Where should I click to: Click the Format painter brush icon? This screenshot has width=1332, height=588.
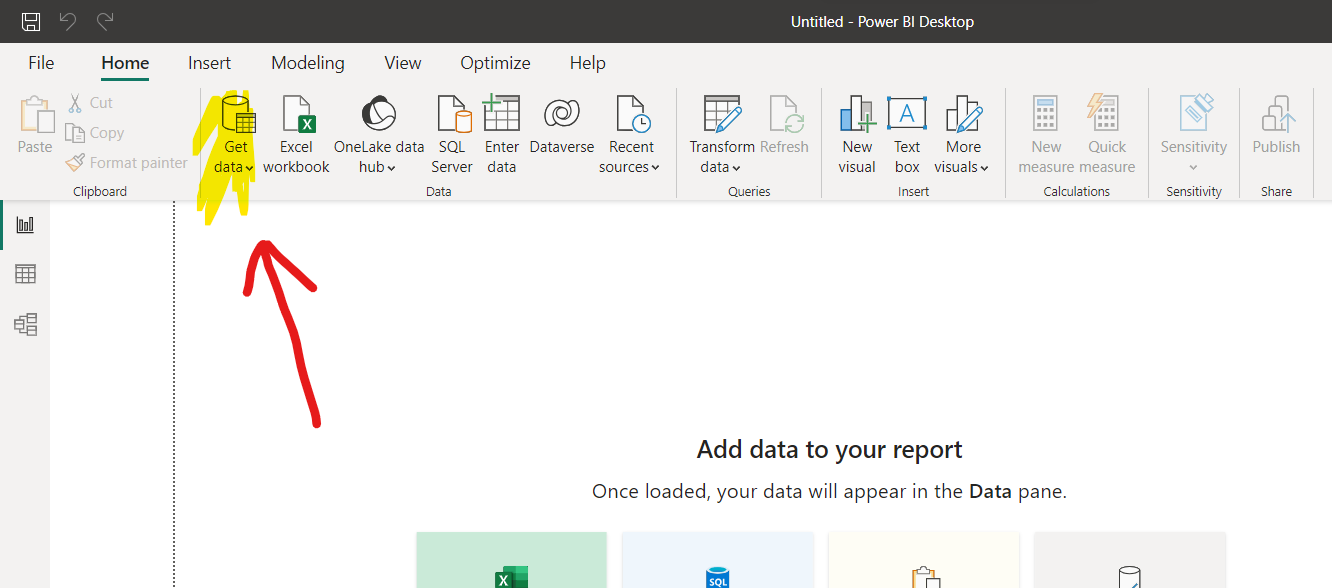(x=75, y=162)
